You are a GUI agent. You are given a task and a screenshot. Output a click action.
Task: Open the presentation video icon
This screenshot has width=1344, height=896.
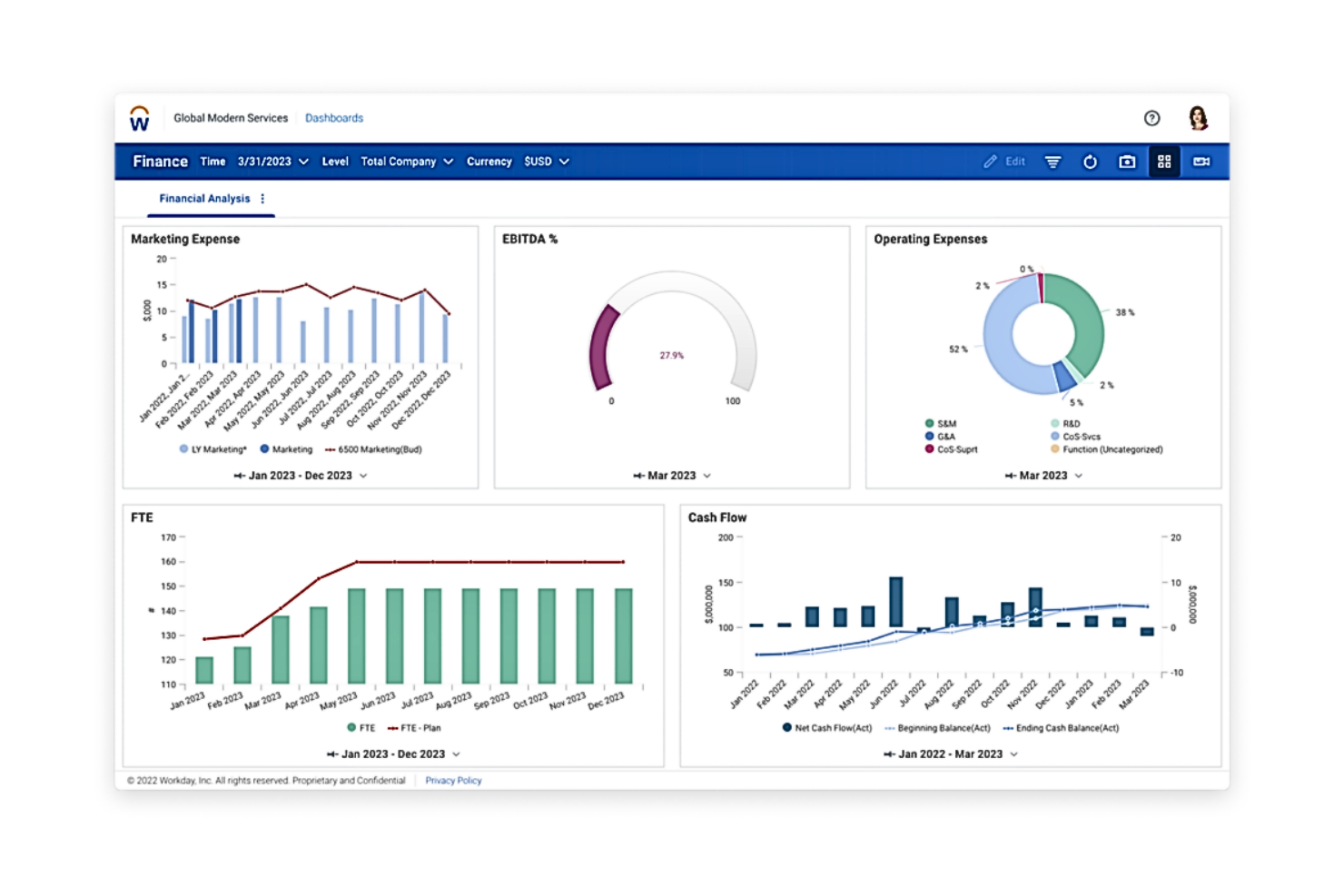point(1201,162)
